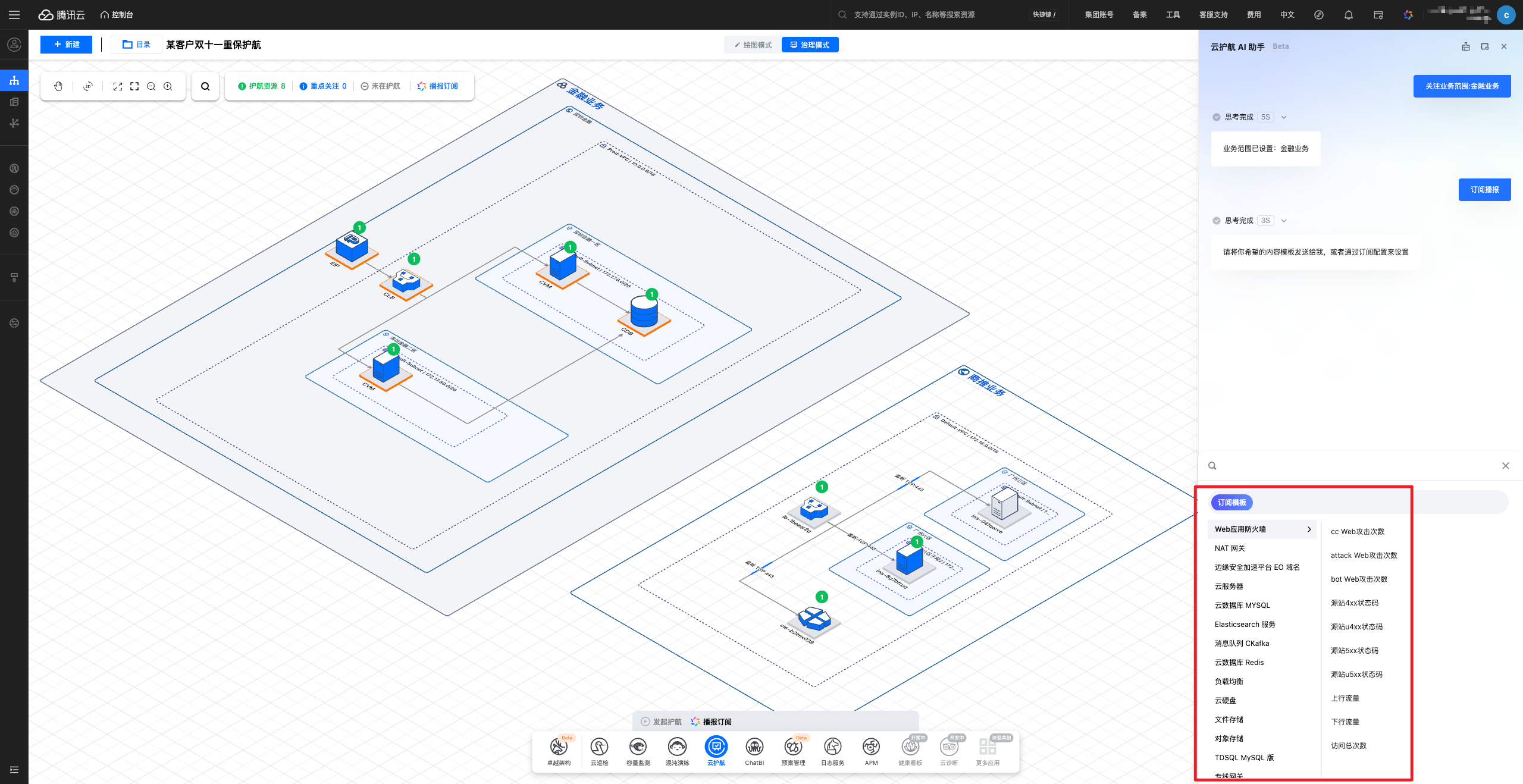Expand the first 思考完成 5S chevron
1523x784 pixels.
[x=1284, y=117]
